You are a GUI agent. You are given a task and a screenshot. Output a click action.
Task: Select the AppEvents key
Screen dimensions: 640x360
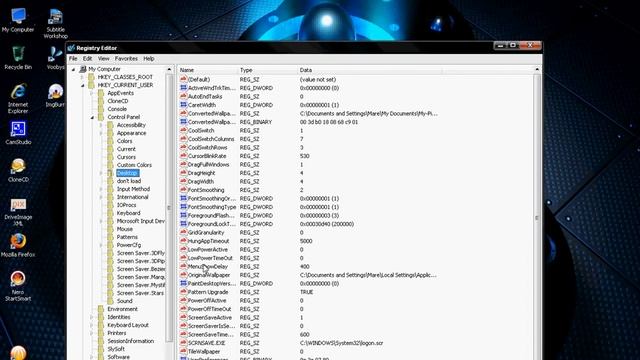120,93
